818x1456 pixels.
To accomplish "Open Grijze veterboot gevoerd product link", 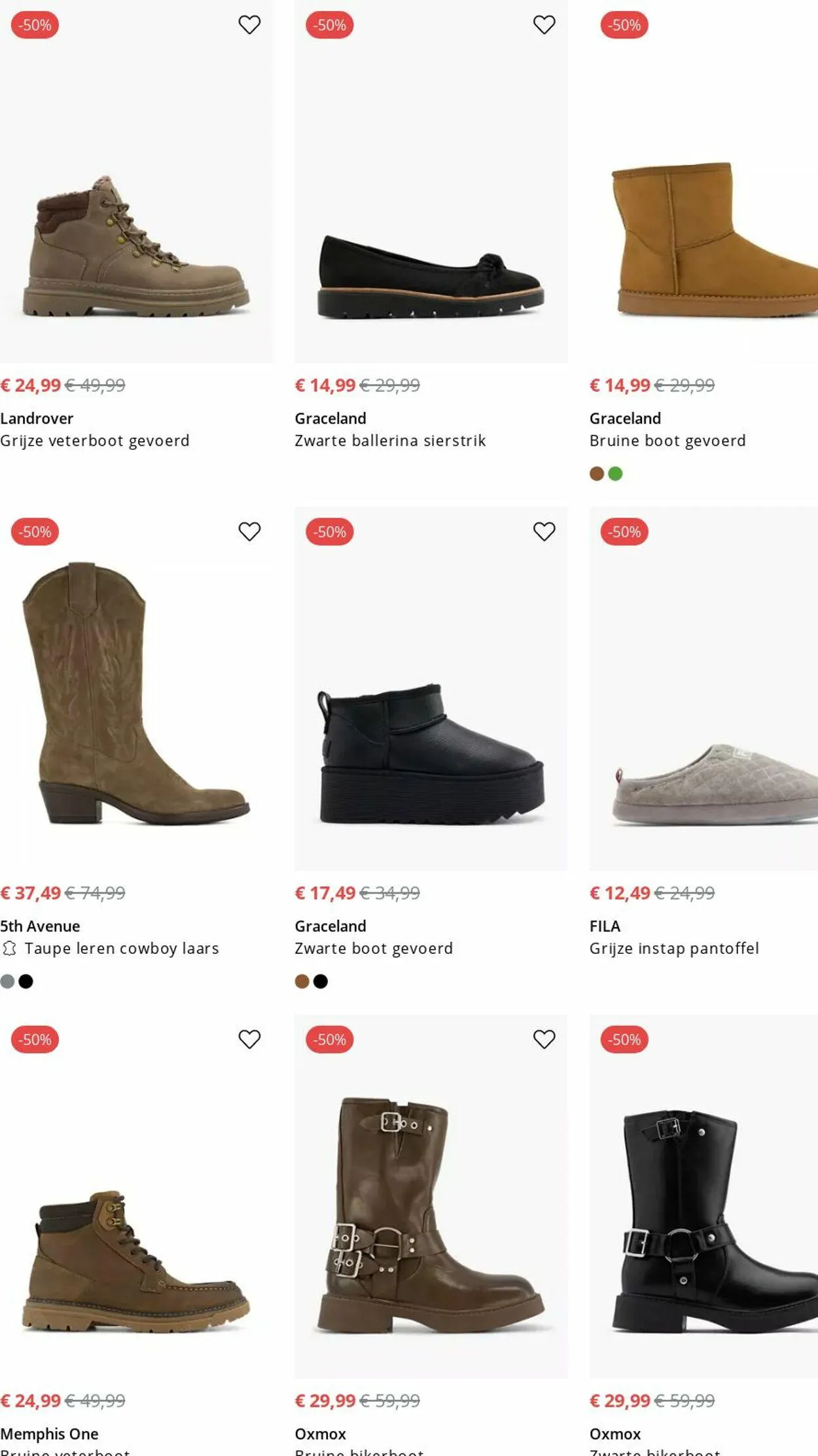I will pos(95,441).
